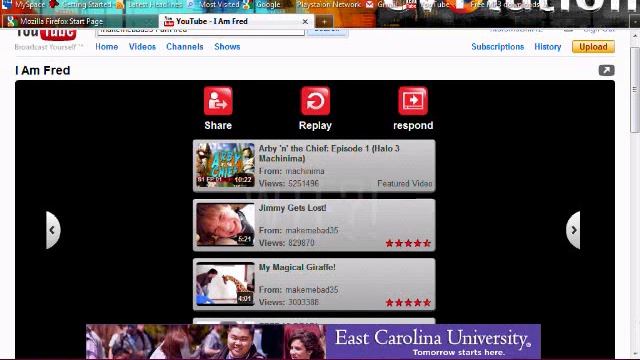This screenshot has width=640, height=360.
Task: Click the page vertical scrollbar thumb
Action: click(x=635, y=90)
